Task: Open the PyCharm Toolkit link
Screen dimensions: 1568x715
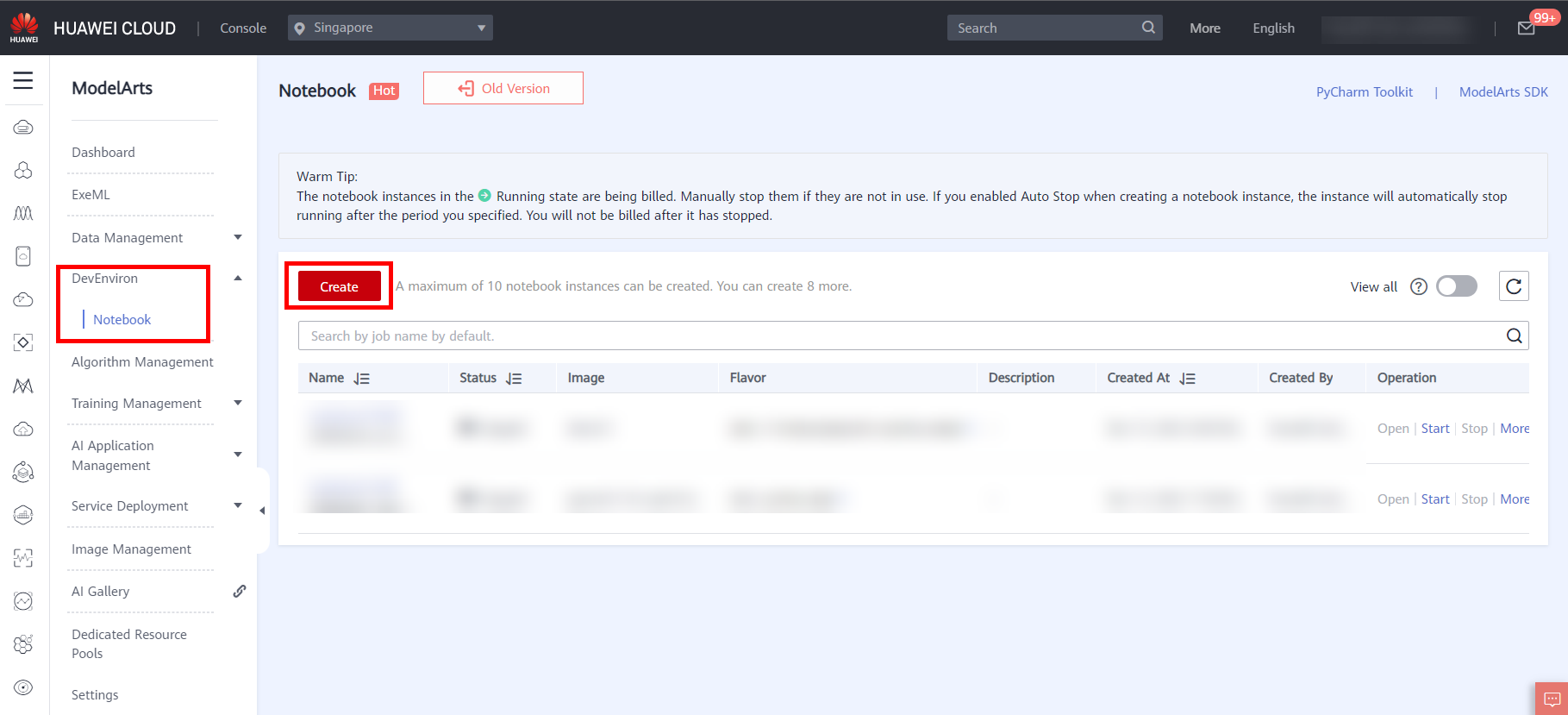Action: (x=1364, y=92)
